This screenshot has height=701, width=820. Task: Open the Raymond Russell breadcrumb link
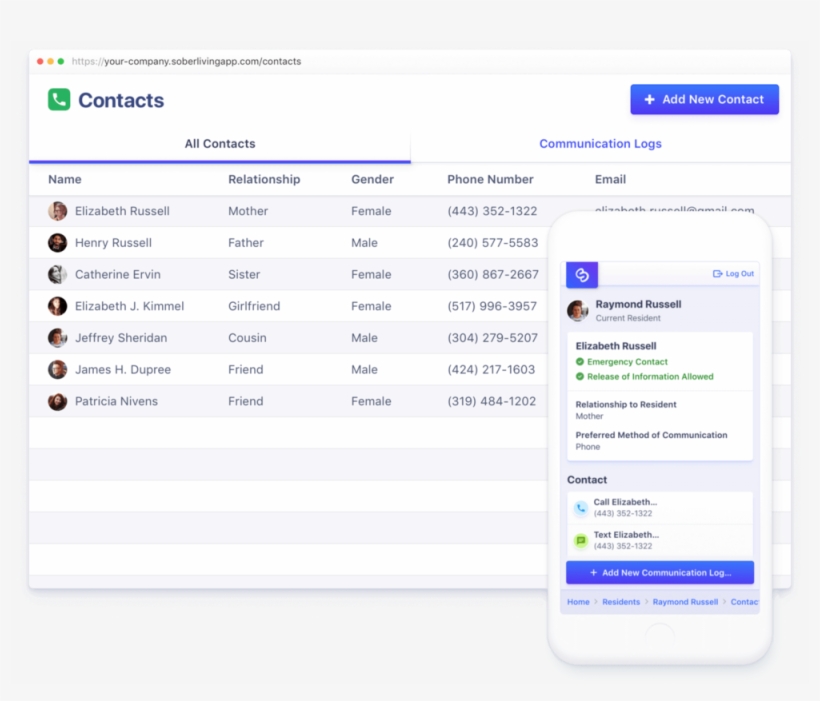[685, 601]
